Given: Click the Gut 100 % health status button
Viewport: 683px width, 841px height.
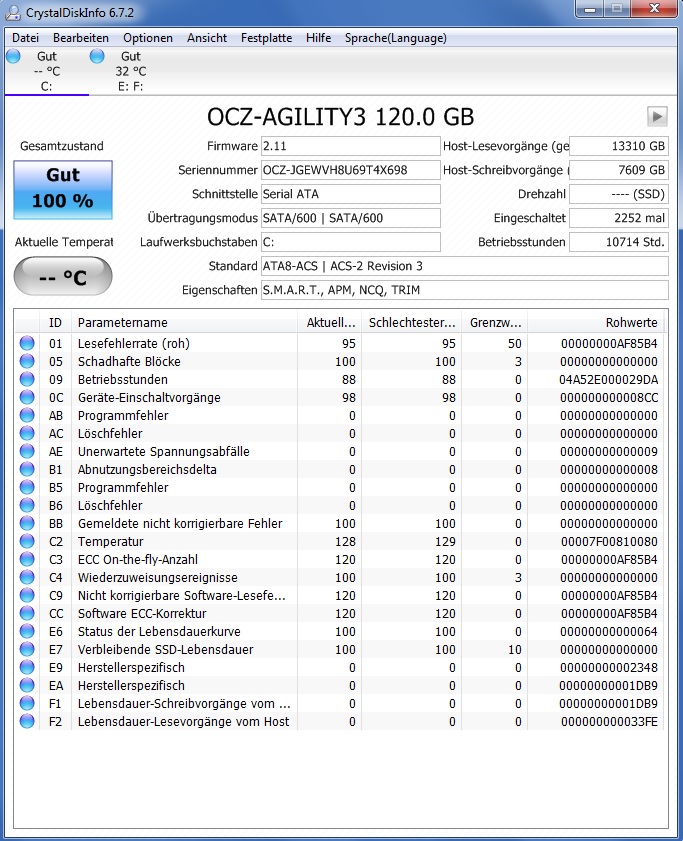Looking at the screenshot, I should 63,189.
